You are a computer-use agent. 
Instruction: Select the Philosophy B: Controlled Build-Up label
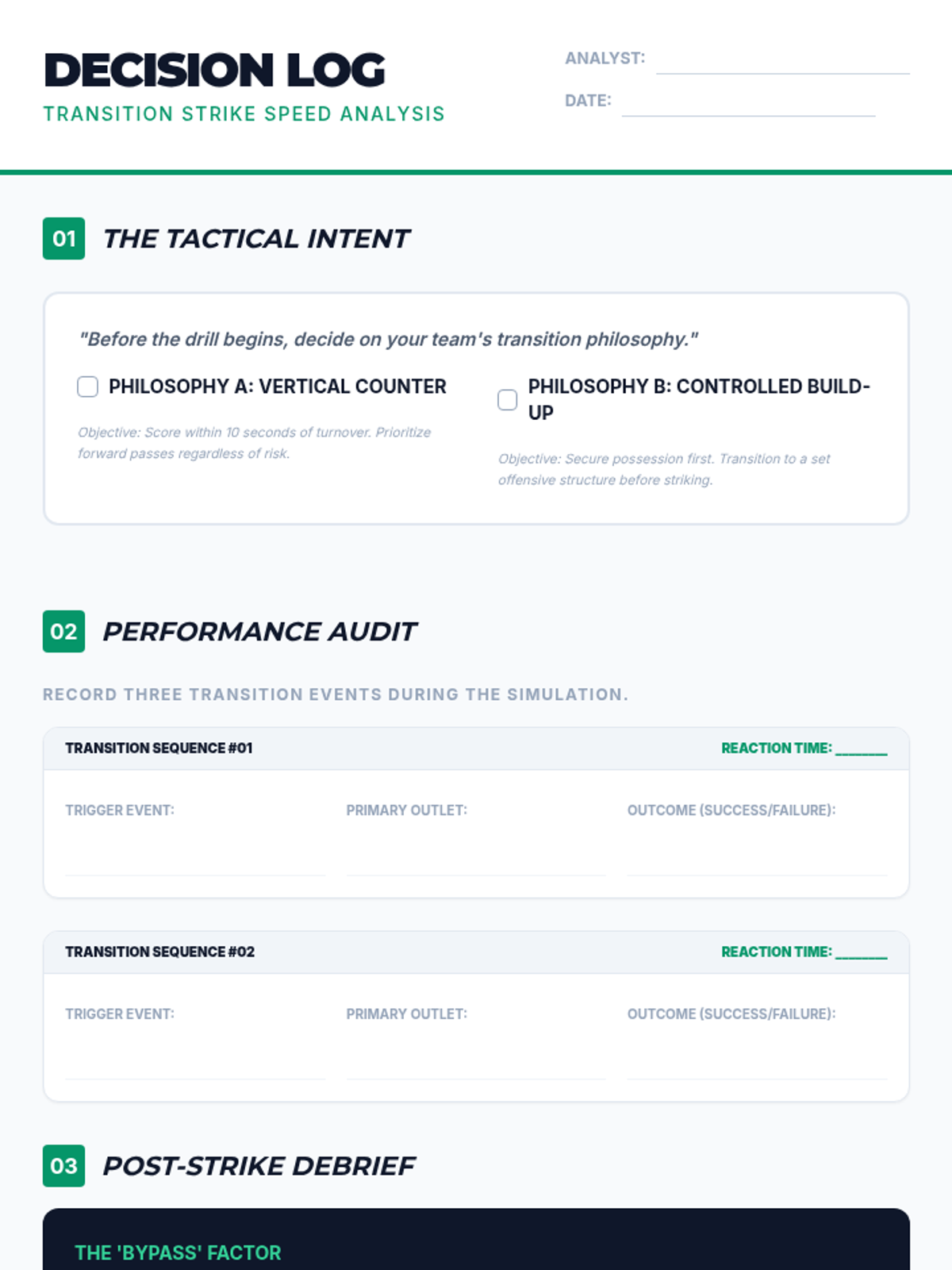click(x=699, y=399)
